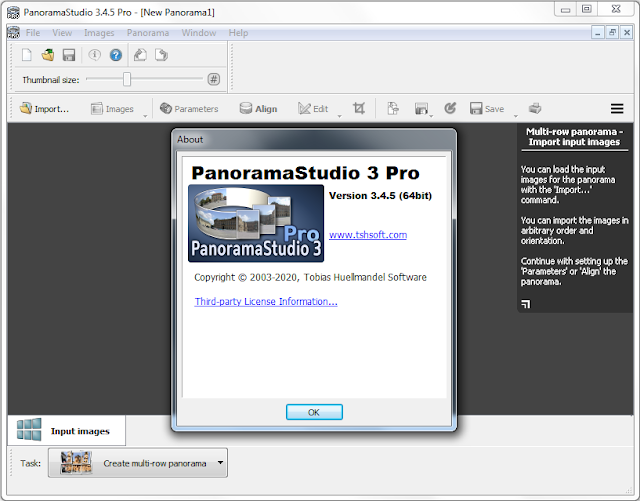Screen dimensions: 640x501
Task: Click the render and save image icon
Action: [x=421, y=108]
